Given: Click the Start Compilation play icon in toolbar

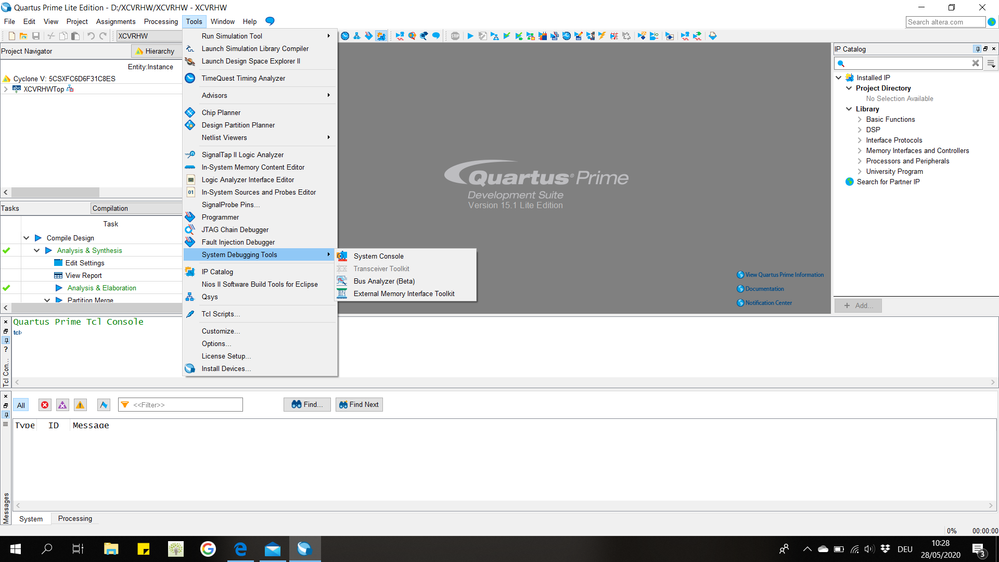Looking at the screenshot, I should pyautogui.click(x=470, y=36).
